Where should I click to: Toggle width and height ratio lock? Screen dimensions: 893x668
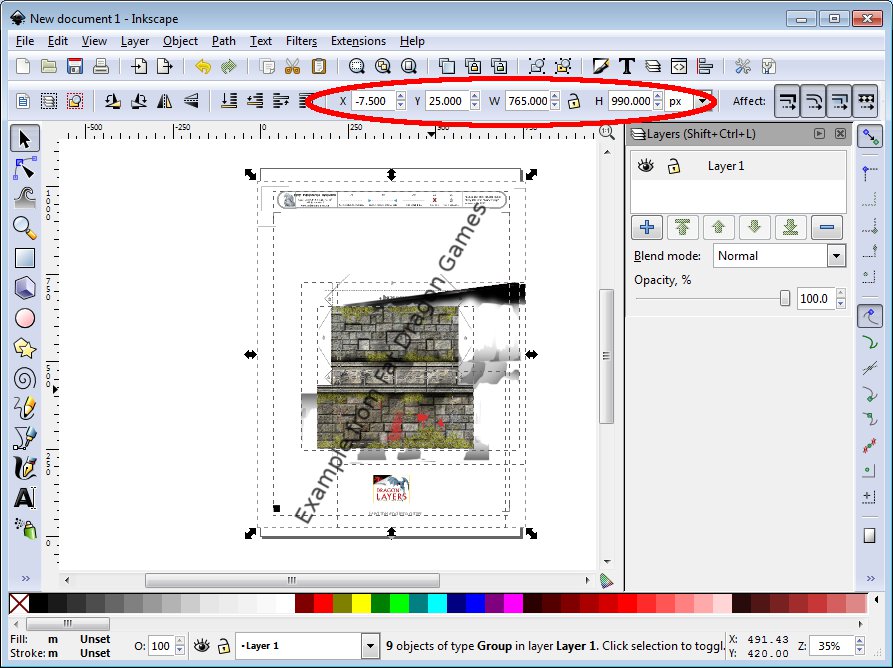[x=574, y=101]
